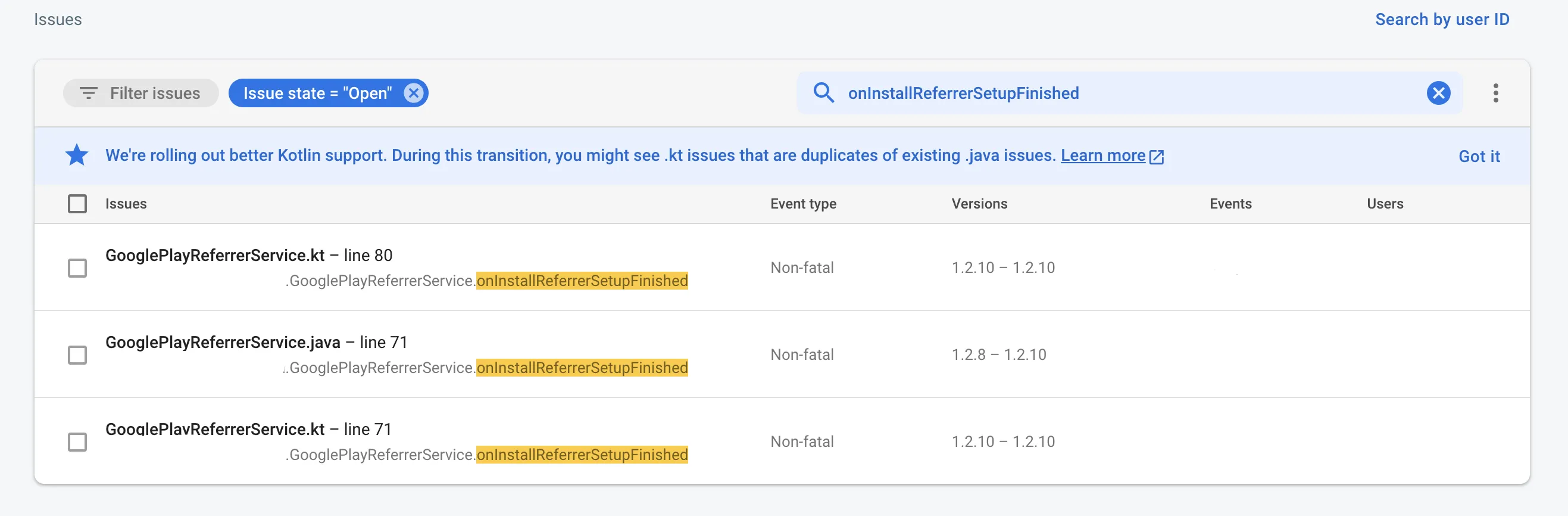Remove the Issue state Open filter chip
The height and width of the screenshot is (516, 1568).
tap(413, 93)
